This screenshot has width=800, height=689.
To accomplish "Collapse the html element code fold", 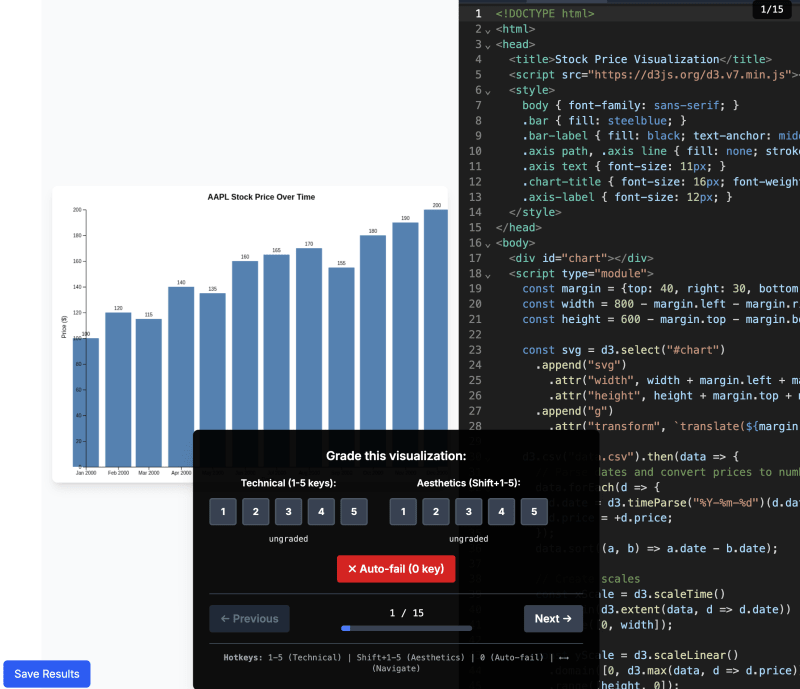I will click(486, 29).
